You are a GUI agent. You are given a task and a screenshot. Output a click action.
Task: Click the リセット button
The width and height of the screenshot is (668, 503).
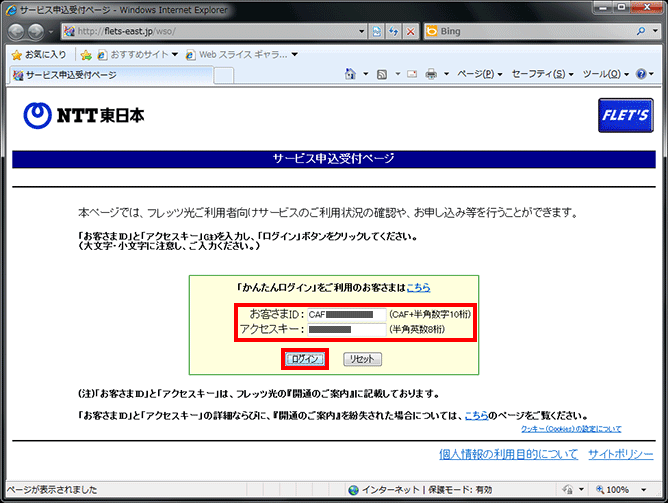(362, 359)
